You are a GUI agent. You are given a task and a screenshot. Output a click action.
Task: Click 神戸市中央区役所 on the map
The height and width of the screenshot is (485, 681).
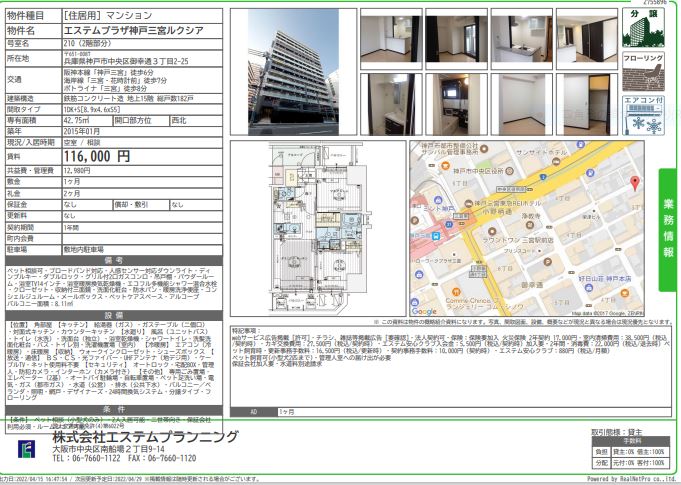pos(478,171)
